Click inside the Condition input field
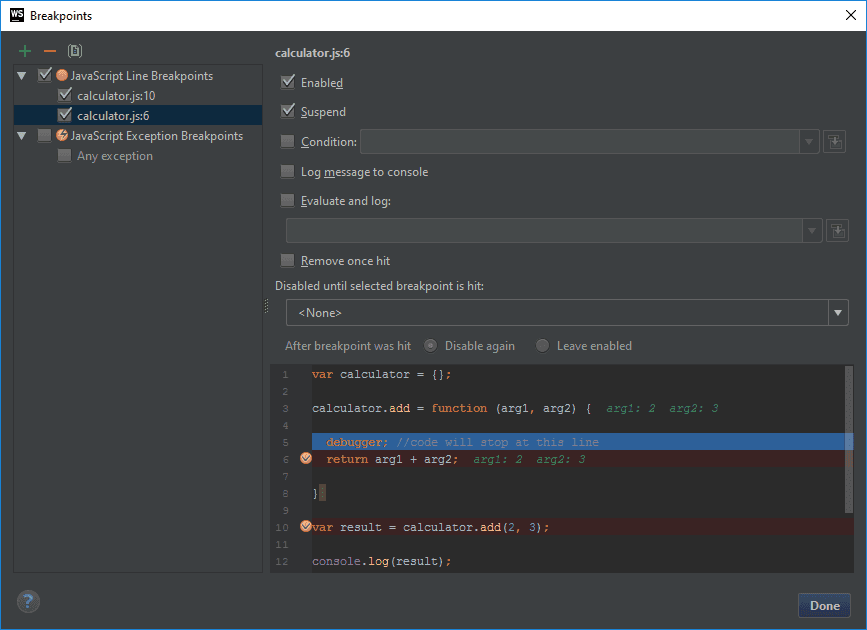Viewport: 867px width, 630px height. click(x=579, y=142)
